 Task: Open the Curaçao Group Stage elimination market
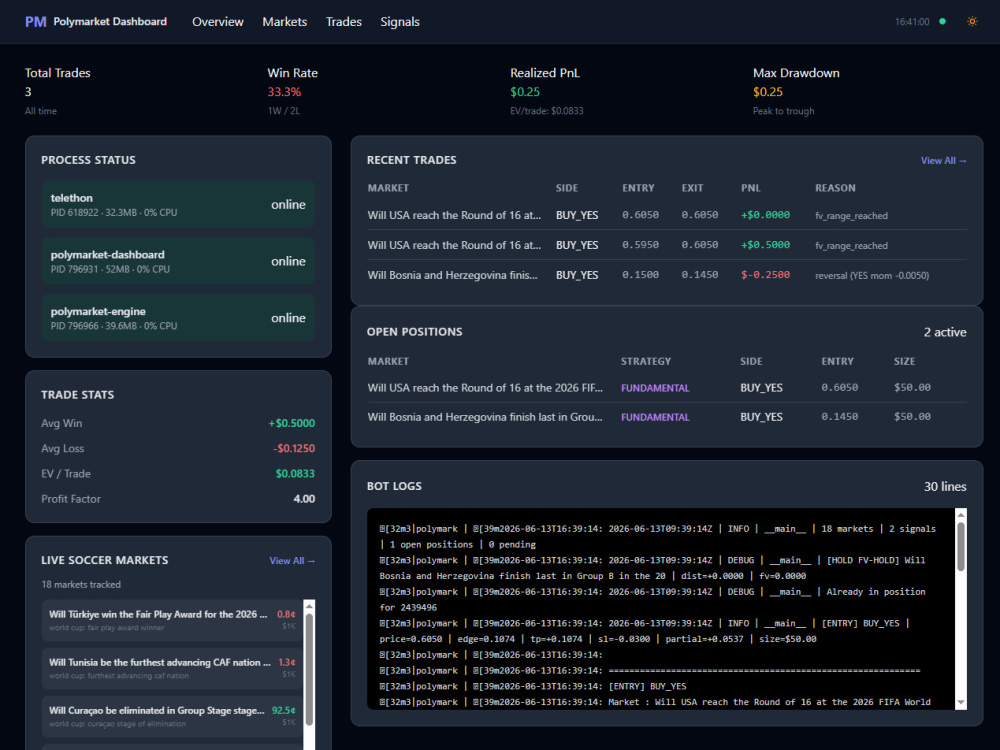[x=172, y=716]
